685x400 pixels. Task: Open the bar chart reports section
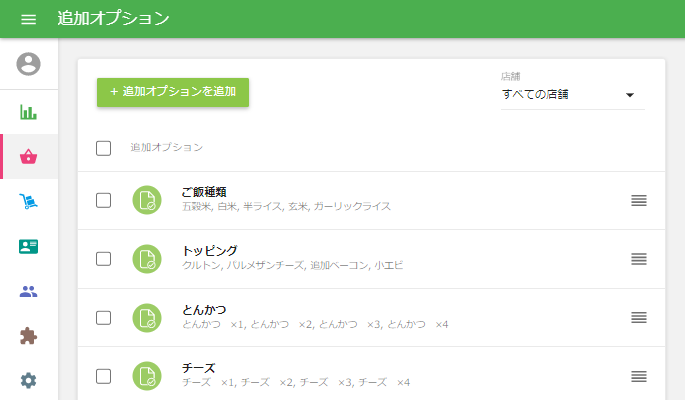tap(29, 111)
